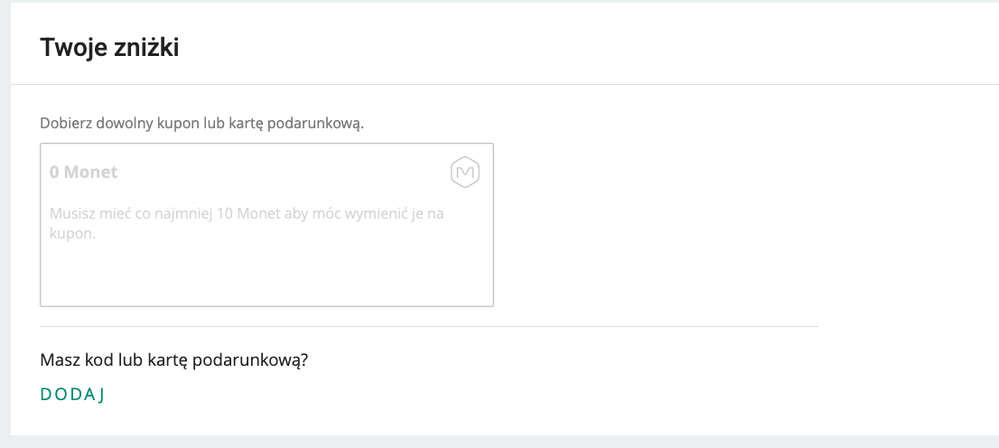
Task: Select the 0 Monet coupon card
Action: pyautogui.click(x=267, y=225)
